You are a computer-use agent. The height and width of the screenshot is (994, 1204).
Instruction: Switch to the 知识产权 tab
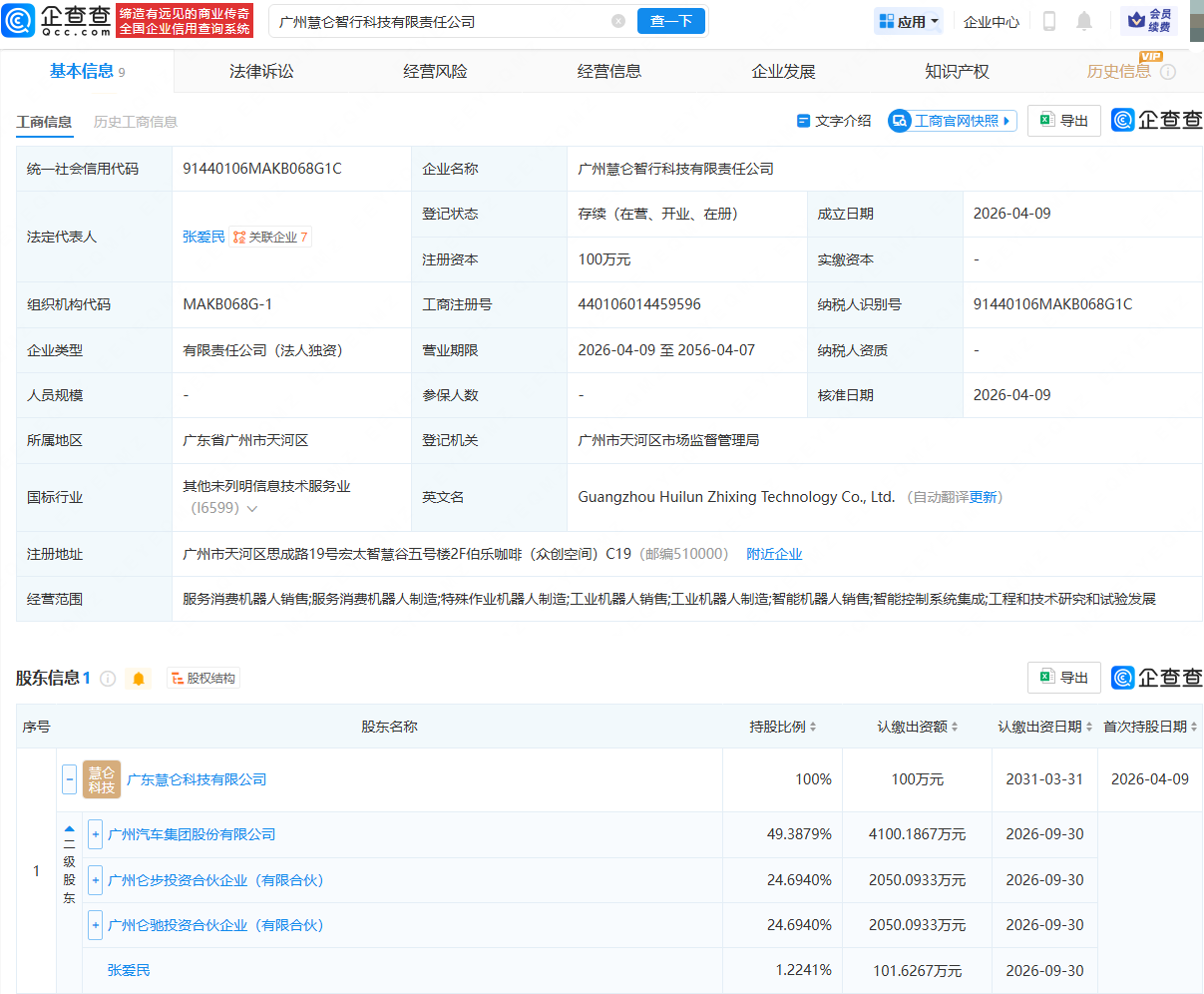point(955,71)
